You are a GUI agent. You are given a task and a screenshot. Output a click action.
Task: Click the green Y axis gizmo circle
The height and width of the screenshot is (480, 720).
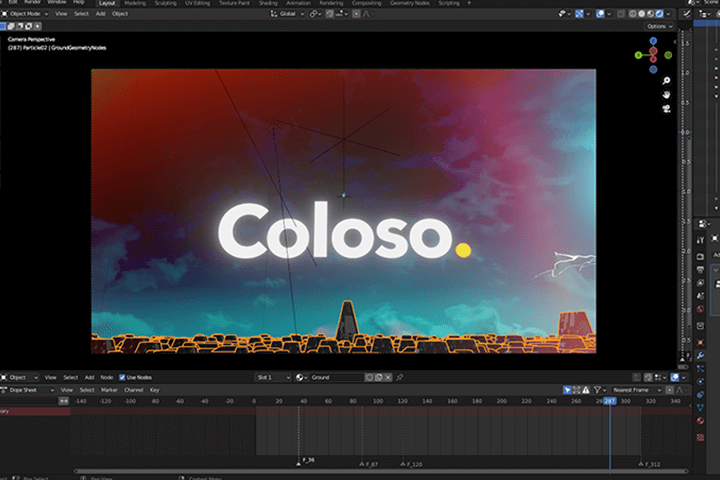point(638,55)
